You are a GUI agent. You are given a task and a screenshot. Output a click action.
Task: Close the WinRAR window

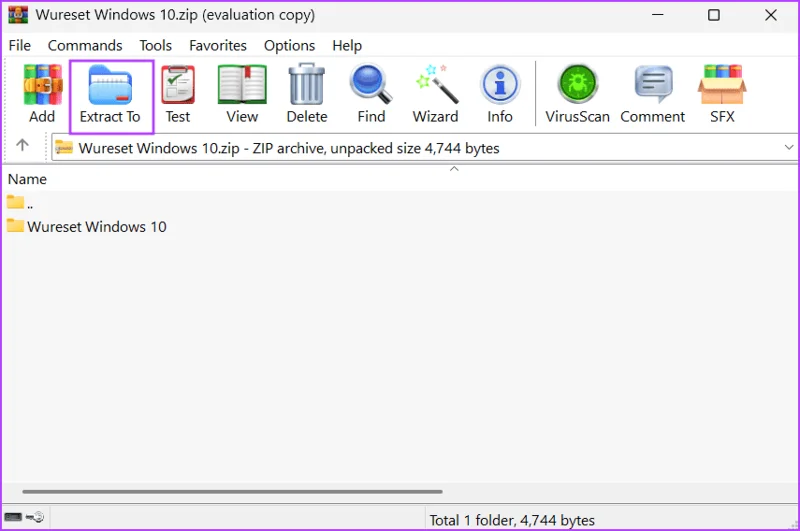point(771,15)
